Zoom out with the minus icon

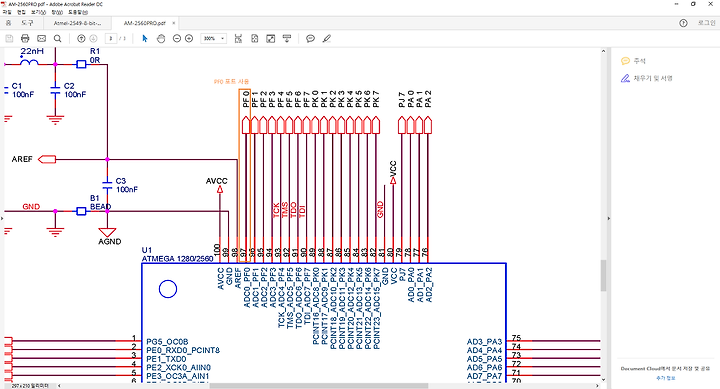[x=177, y=39]
